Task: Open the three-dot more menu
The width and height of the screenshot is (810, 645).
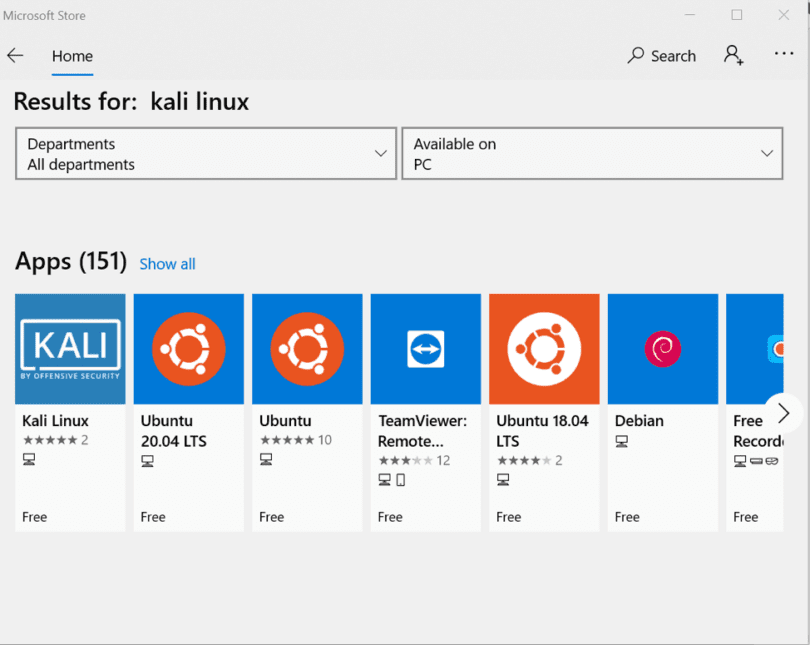Action: pyautogui.click(x=783, y=54)
